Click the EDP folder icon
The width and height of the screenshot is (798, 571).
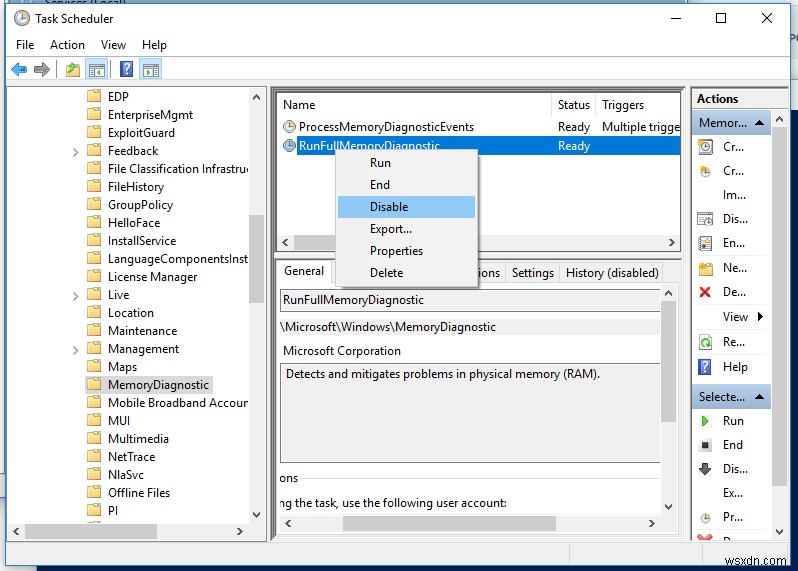(x=94, y=96)
